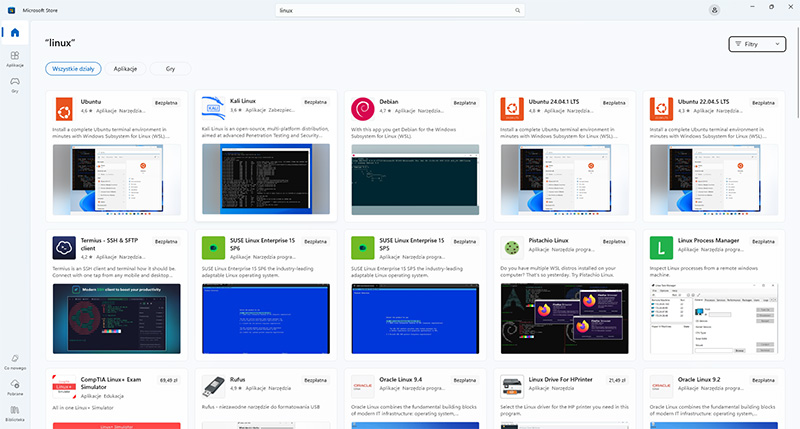Image resolution: width=800 pixels, height=429 pixels.
Task: Click the Rufus USB drive icon
Action: (x=213, y=387)
